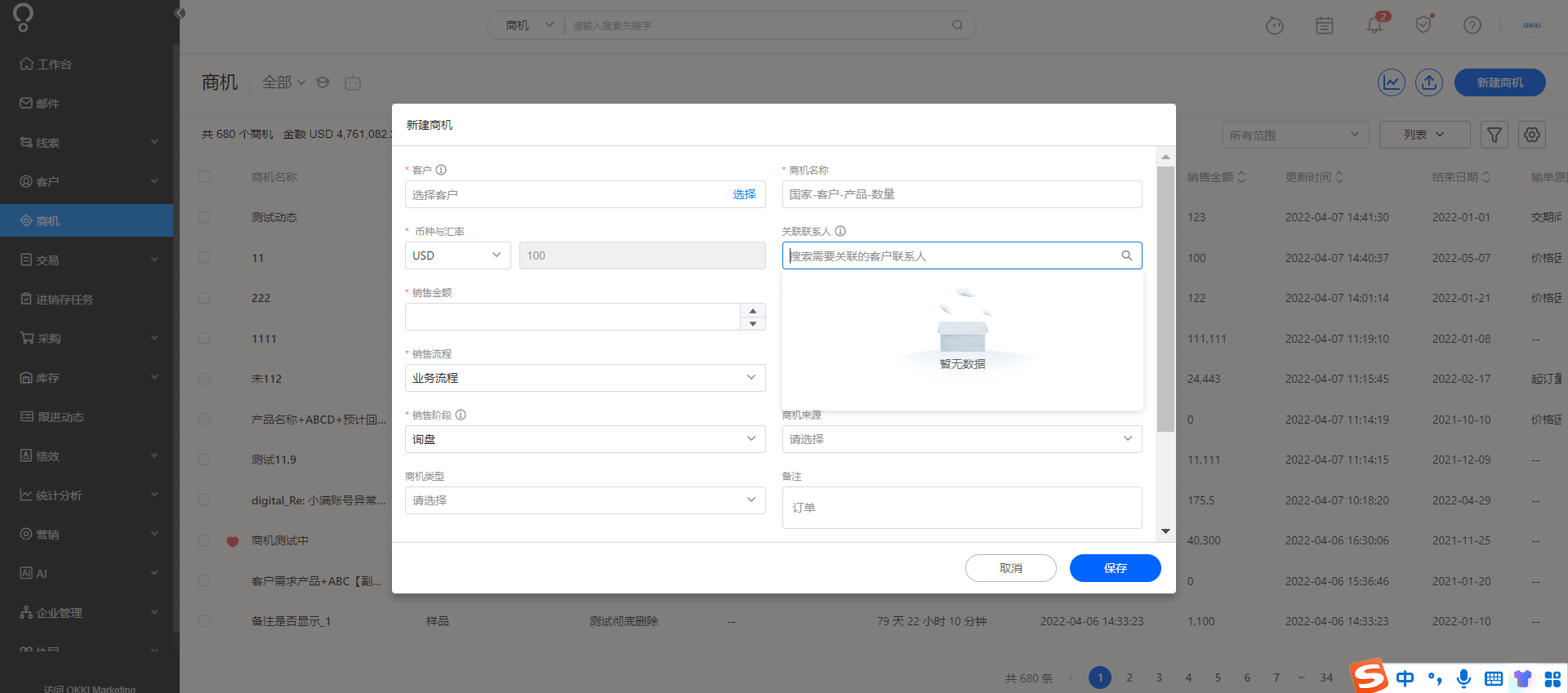This screenshot has width=1568, height=693.
Task: Click the 保存 button
Action: click(1116, 568)
